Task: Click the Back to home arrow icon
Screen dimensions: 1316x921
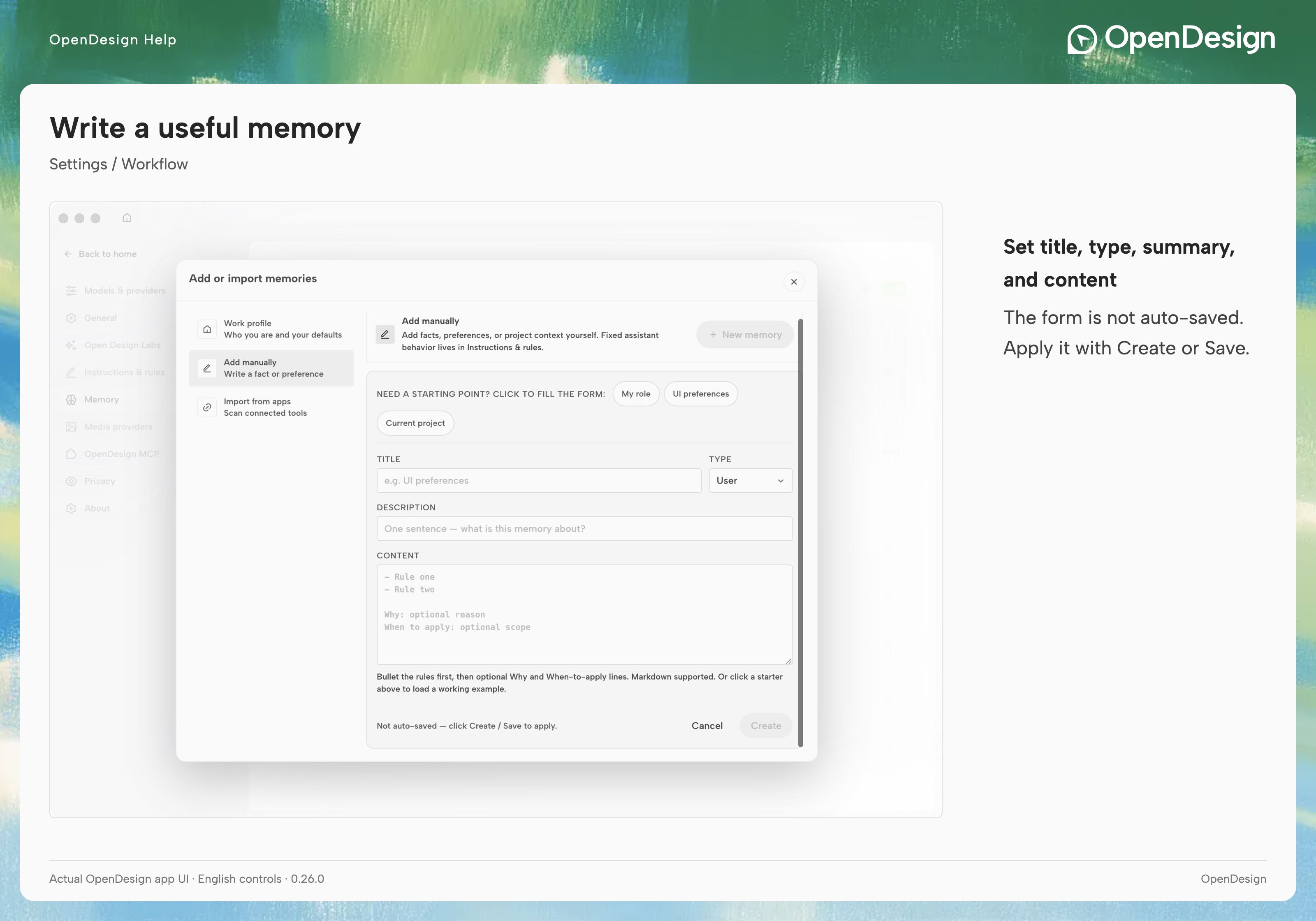Action: (x=68, y=254)
